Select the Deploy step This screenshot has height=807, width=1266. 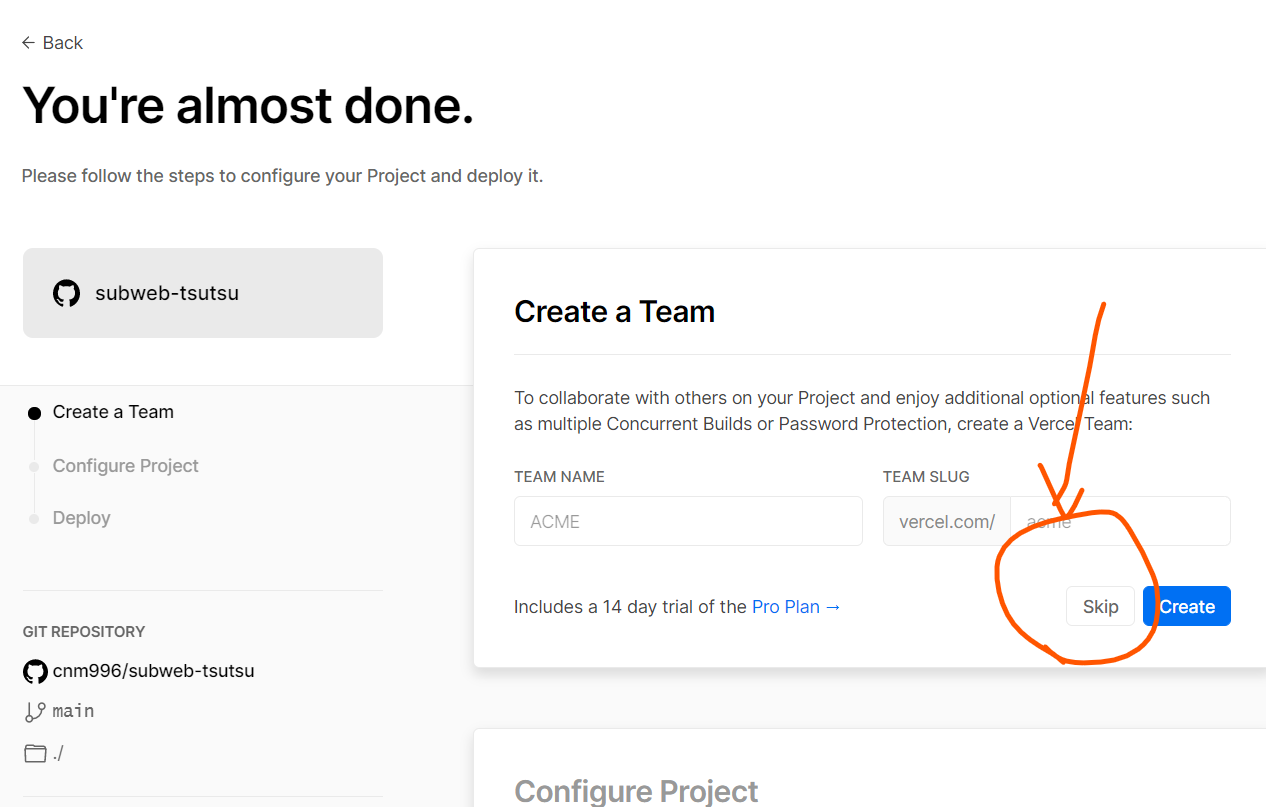click(x=82, y=518)
